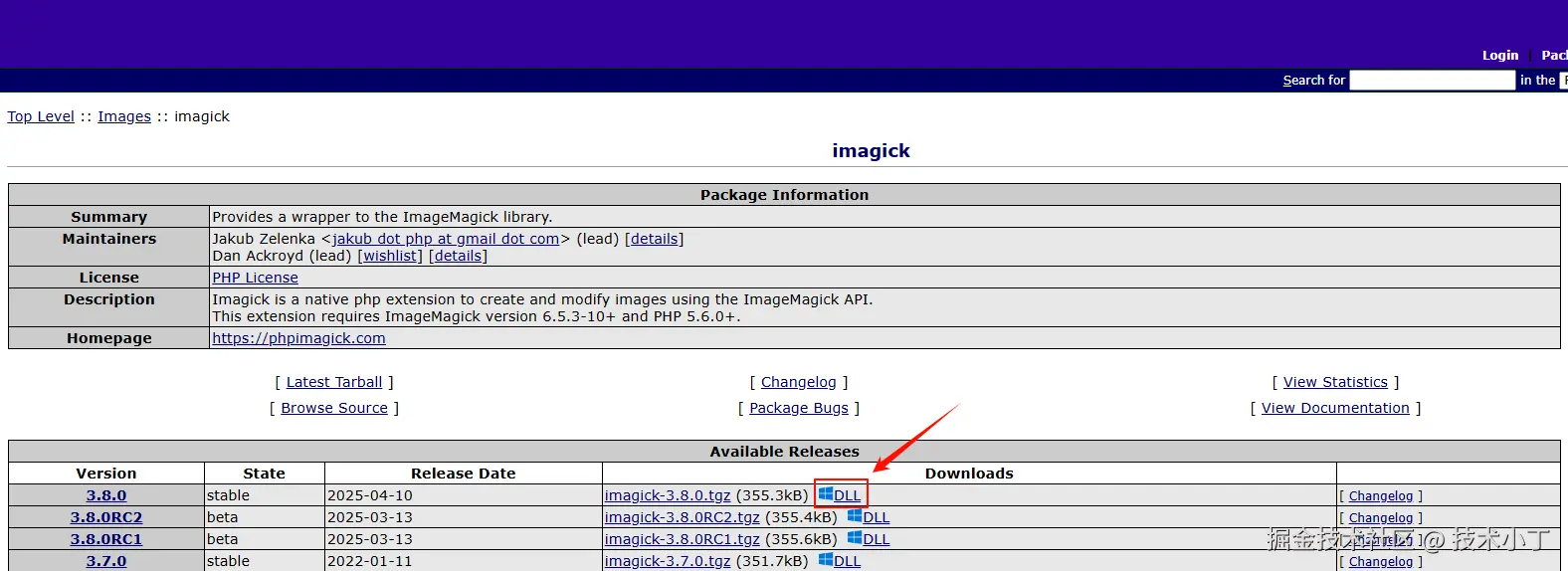The width and height of the screenshot is (1568, 571).
Task: Download imagick-3.7.0.tgz
Action: click(668, 561)
